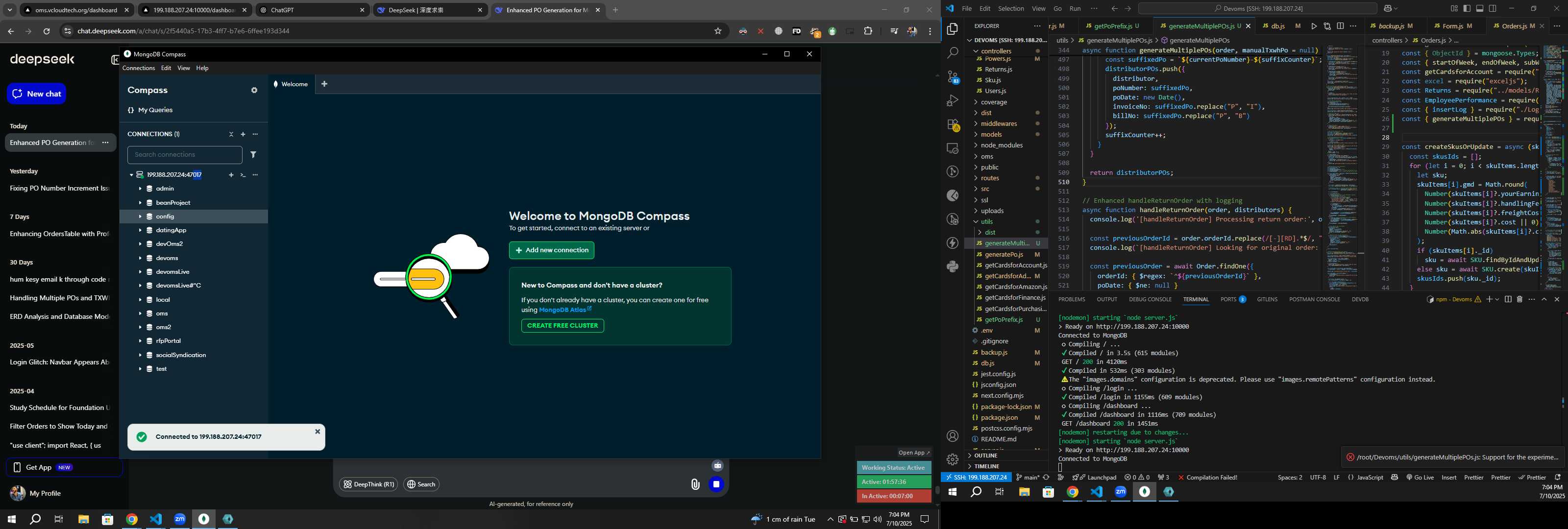Attach file with paperclip in DeepSeek
1568x529 pixels.
point(695,484)
